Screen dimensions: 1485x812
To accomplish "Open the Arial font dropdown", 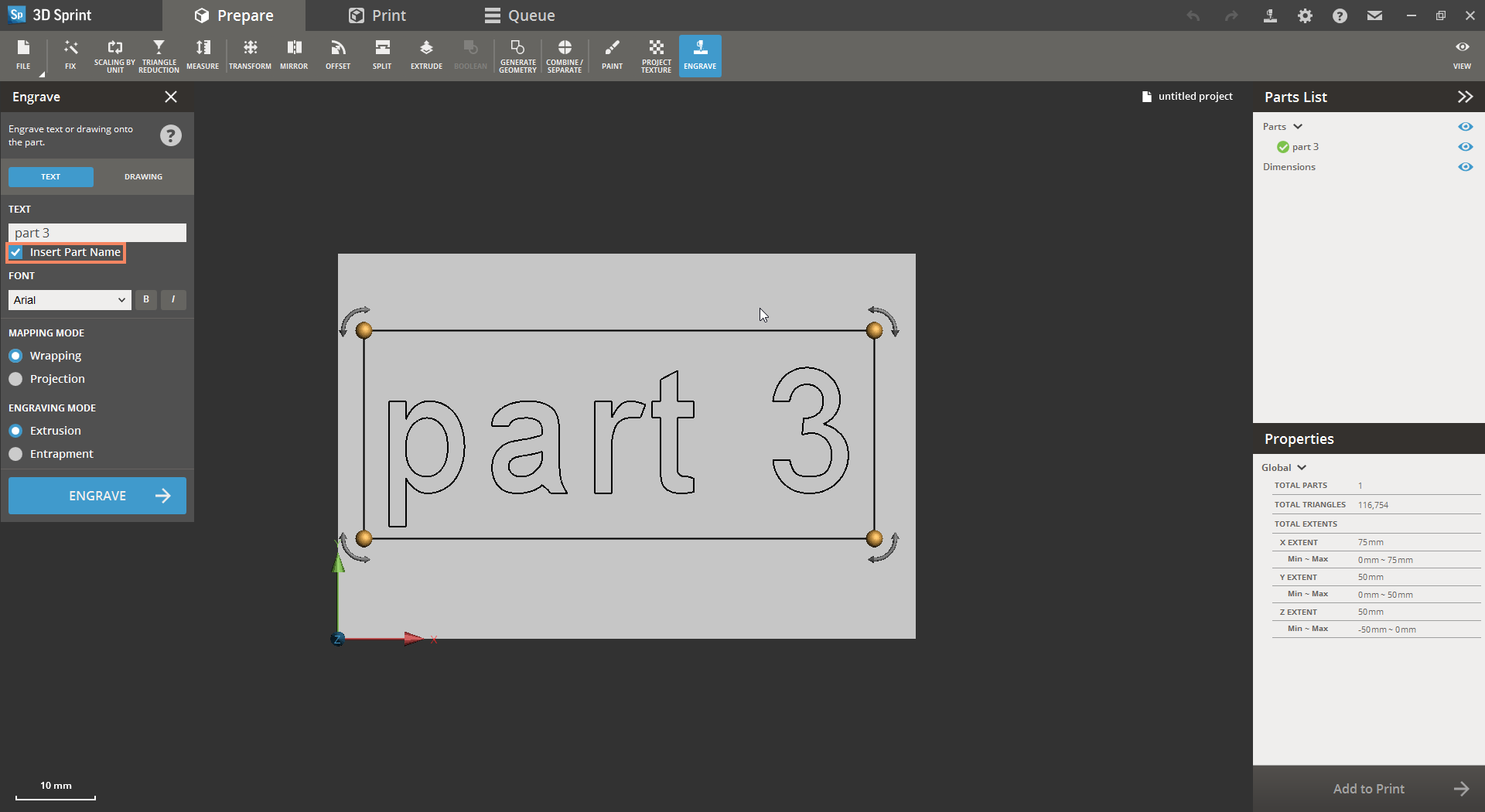I will tap(70, 300).
